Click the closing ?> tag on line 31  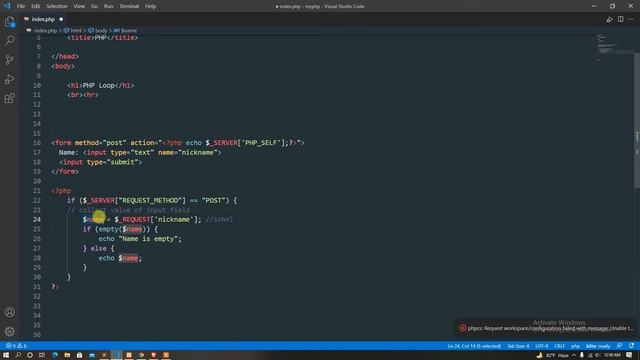(55, 287)
